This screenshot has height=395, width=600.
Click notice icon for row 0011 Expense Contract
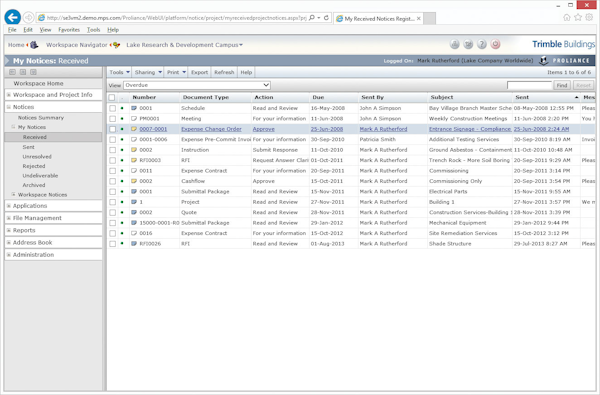click(x=134, y=171)
